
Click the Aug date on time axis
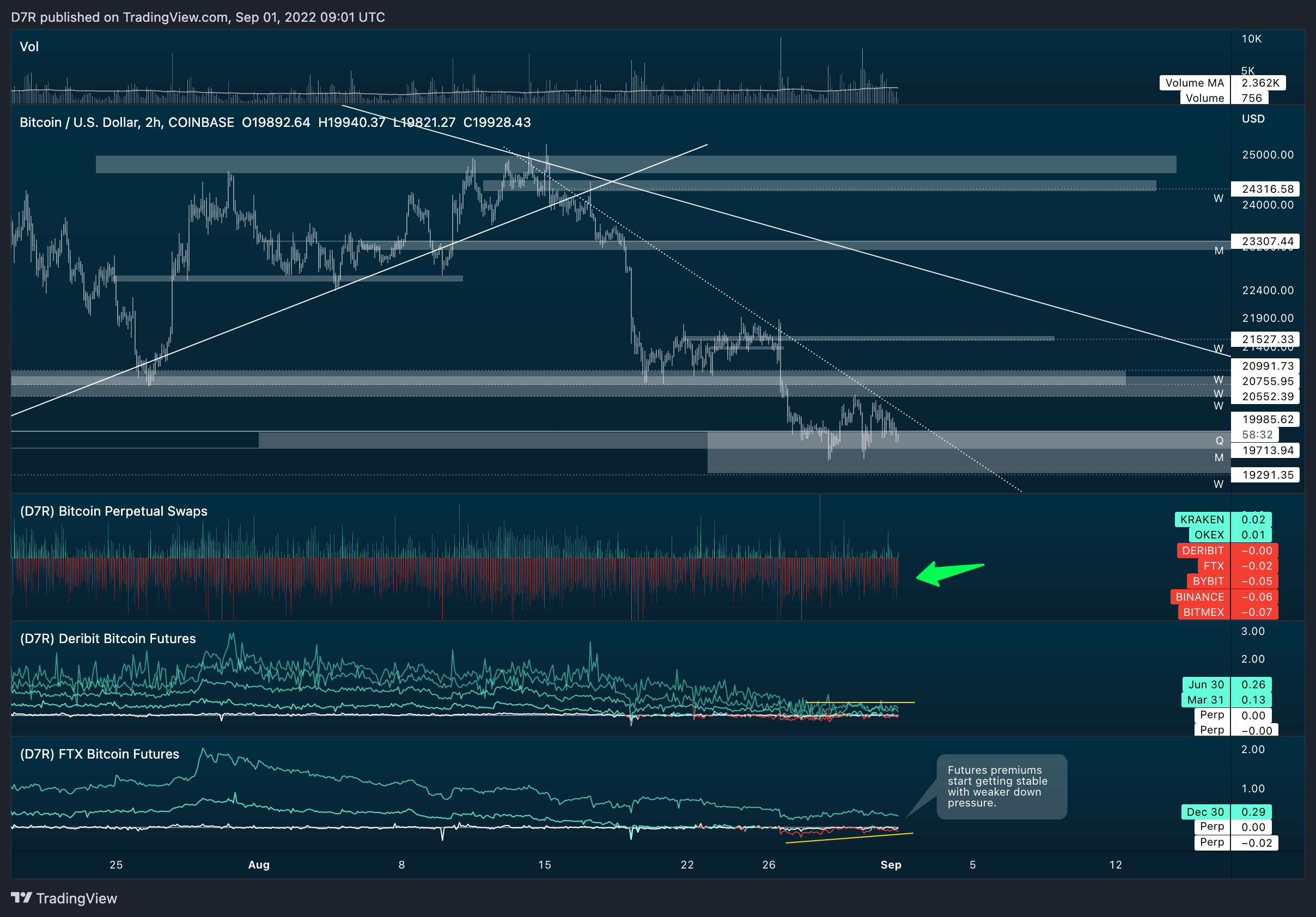(259, 865)
